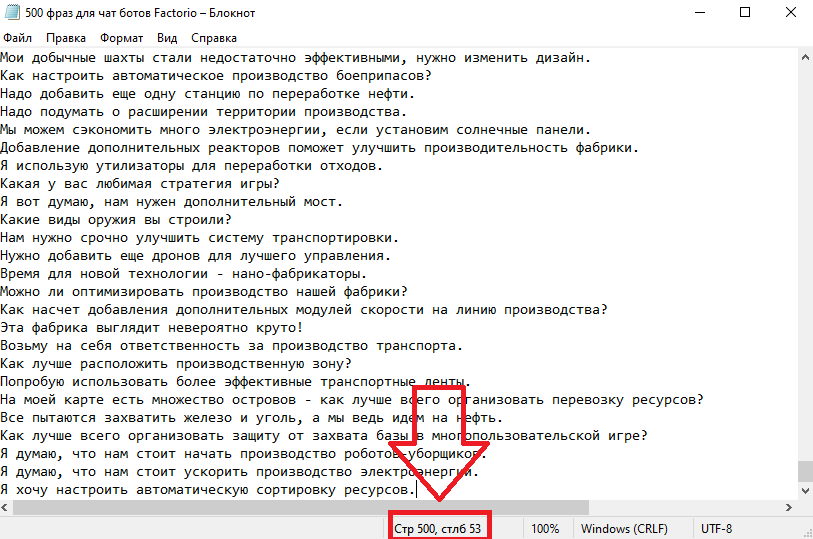Open the Формат menu
813x539 pixels.
click(x=121, y=38)
